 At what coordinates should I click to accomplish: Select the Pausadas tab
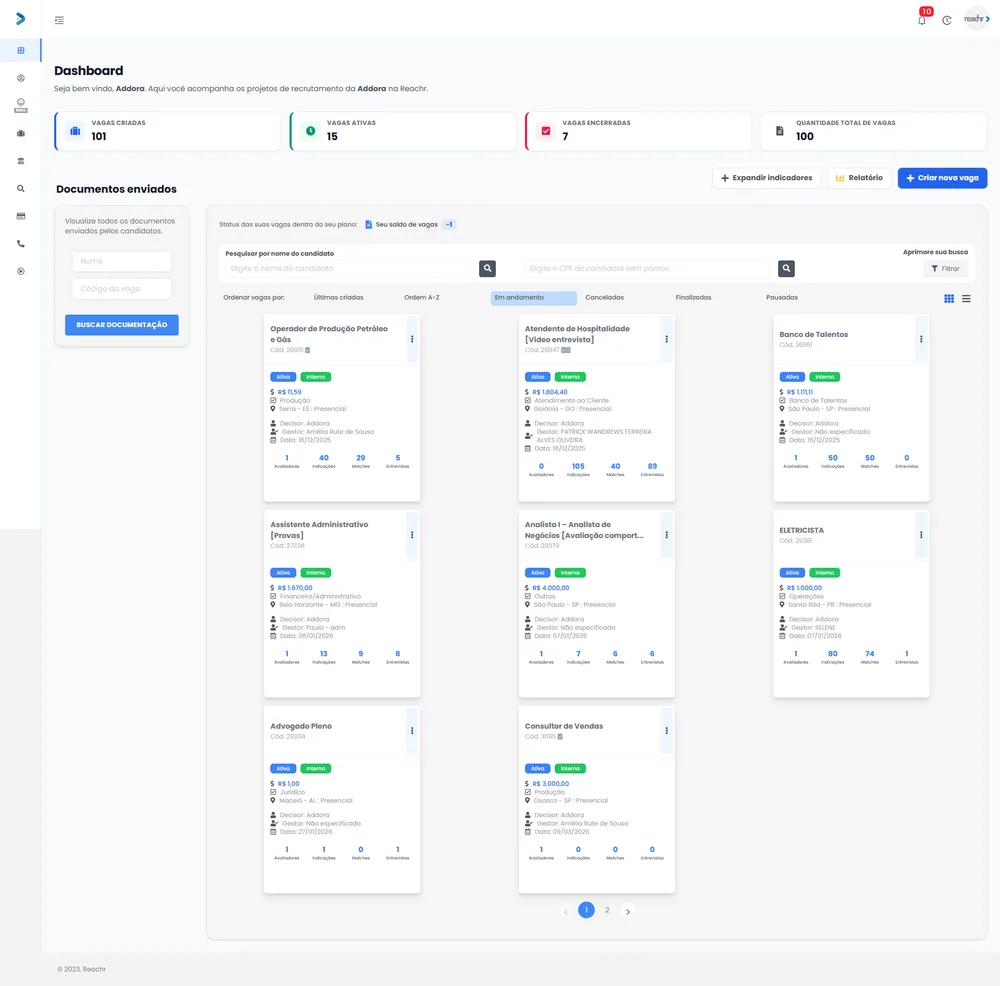pos(782,297)
